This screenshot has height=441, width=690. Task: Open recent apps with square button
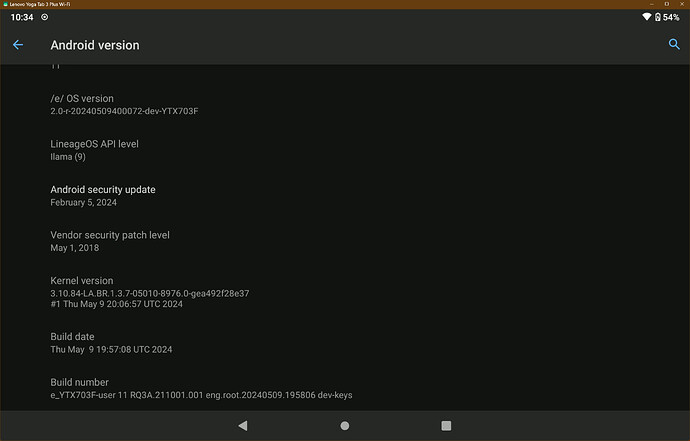[x=446, y=426]
